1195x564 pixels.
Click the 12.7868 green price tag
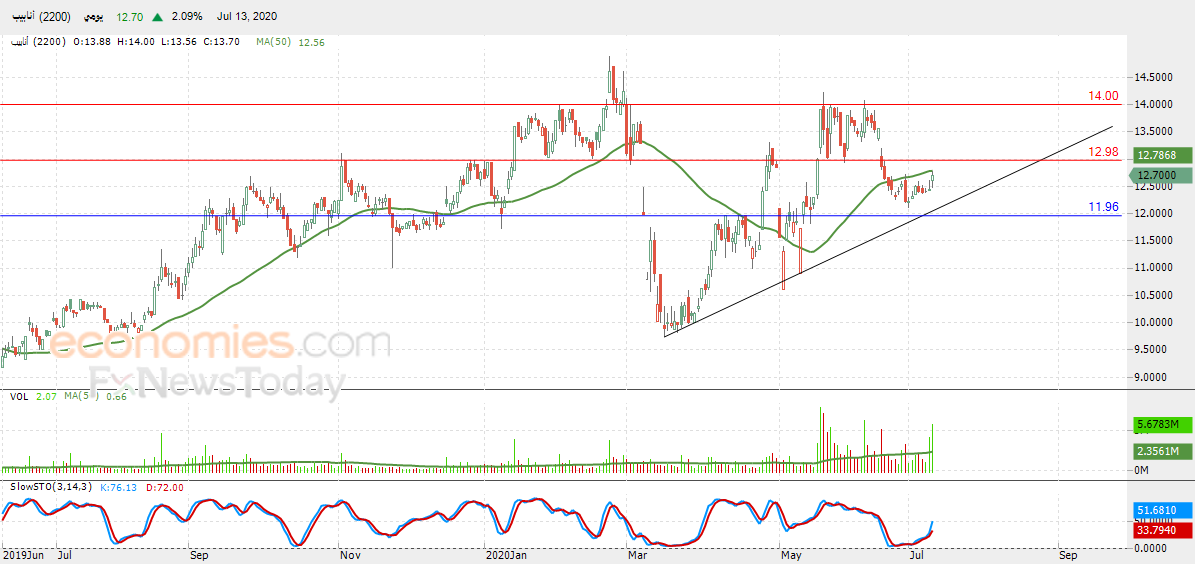[1160, 155]
